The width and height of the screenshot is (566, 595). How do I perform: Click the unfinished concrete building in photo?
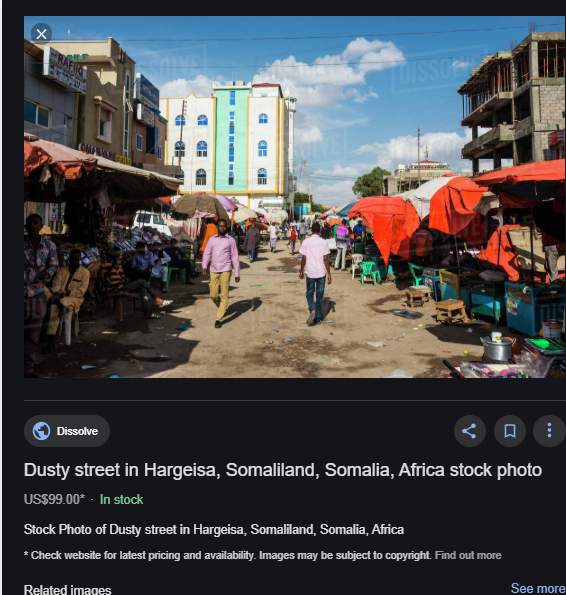(x=513, y=102)
